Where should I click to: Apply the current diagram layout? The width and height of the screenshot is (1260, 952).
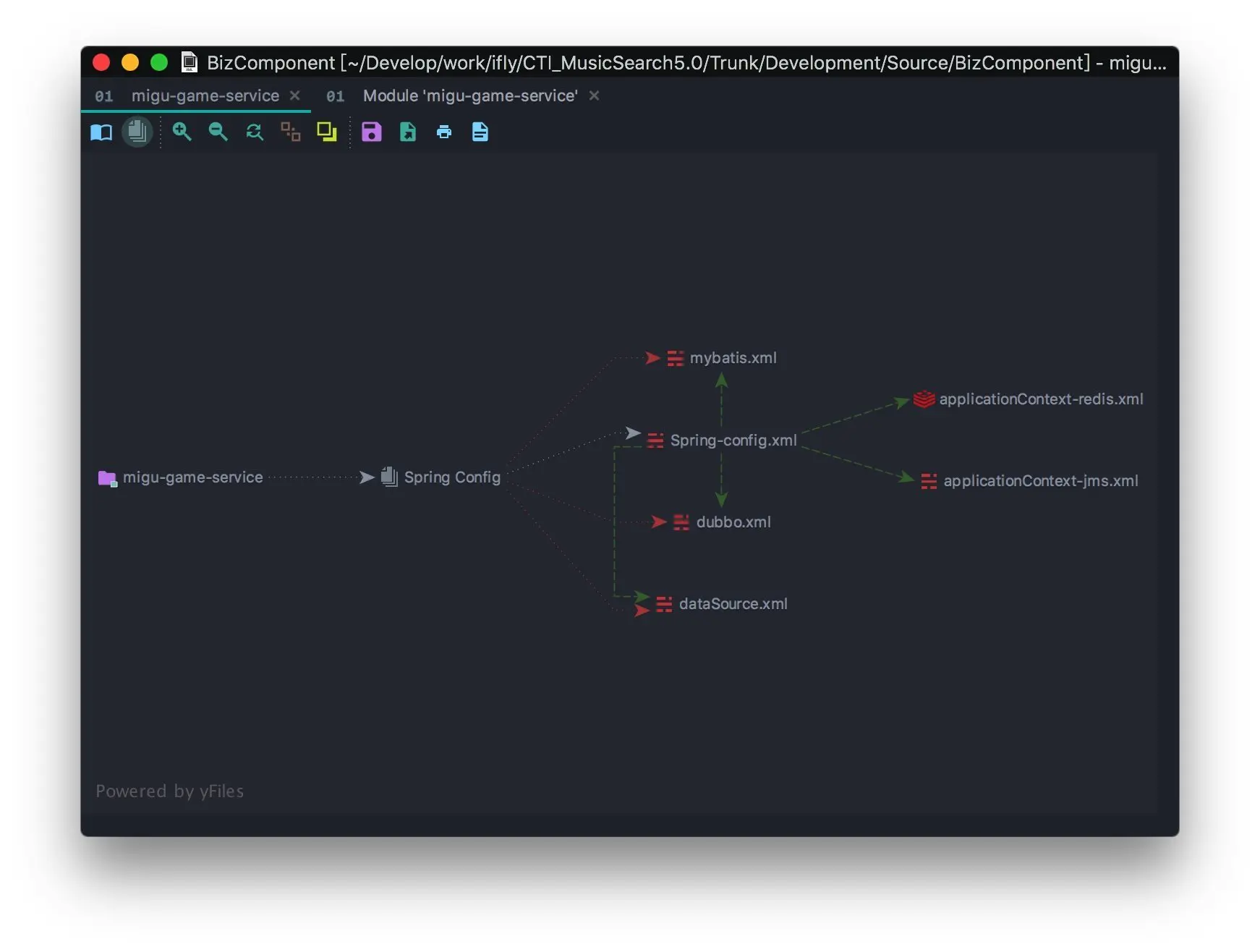(291, 132)
